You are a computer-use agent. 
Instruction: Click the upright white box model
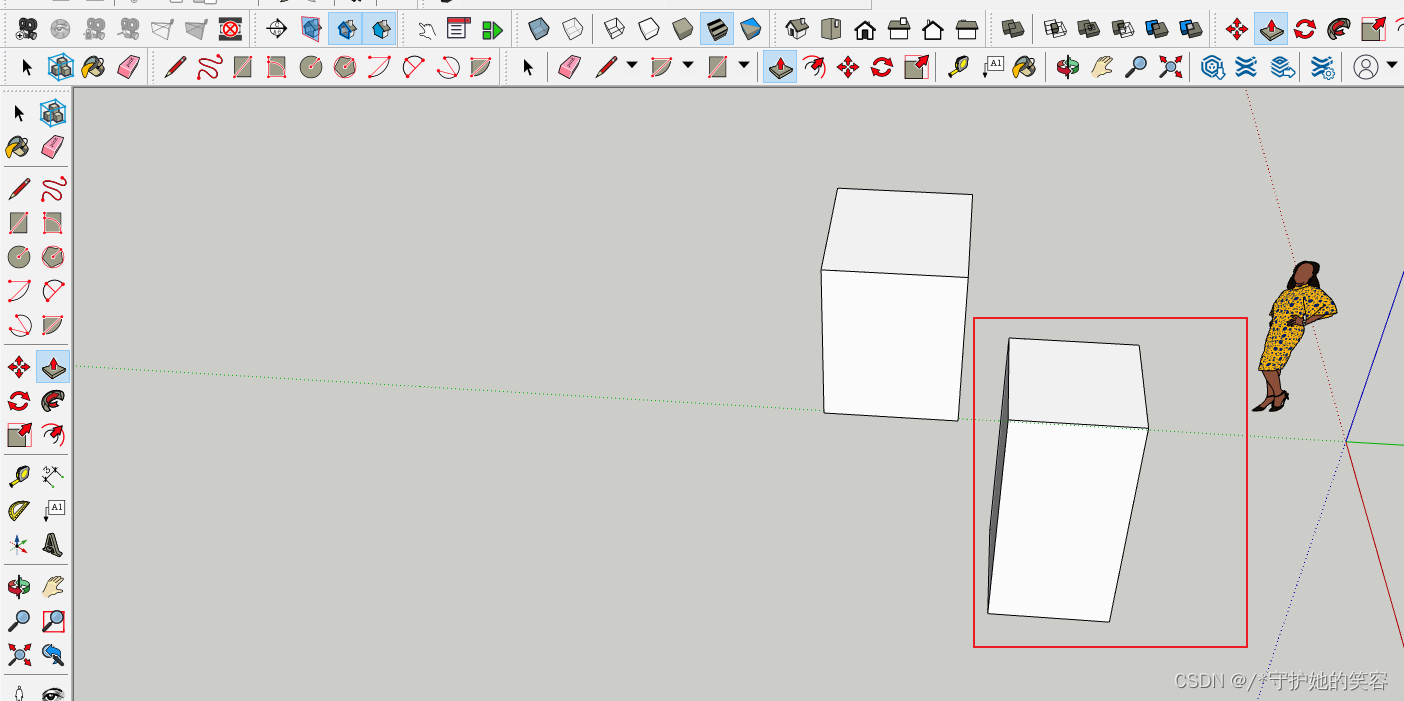pos(896,305)
